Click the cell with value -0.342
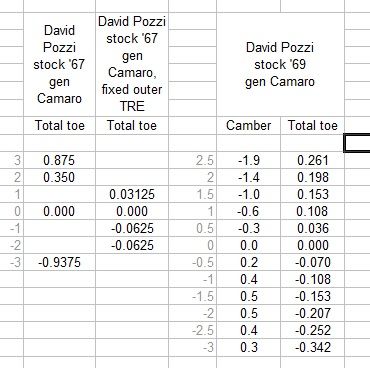370x368 pixels. tap(312, 347)
